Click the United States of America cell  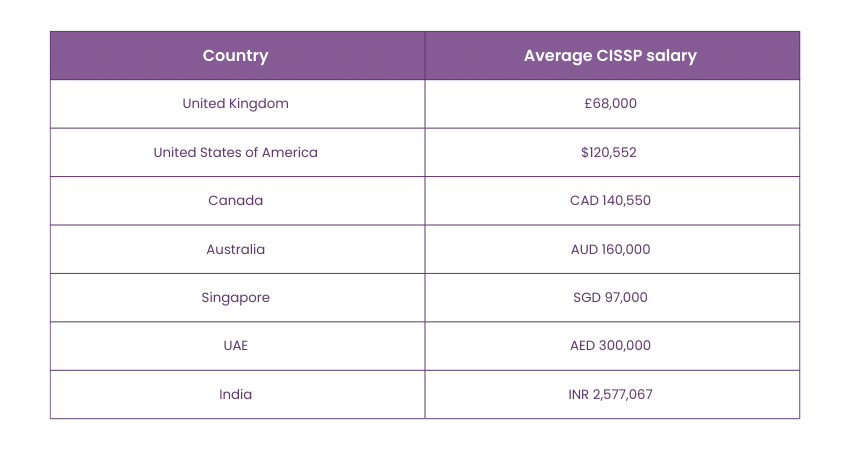tap(236, 152)
